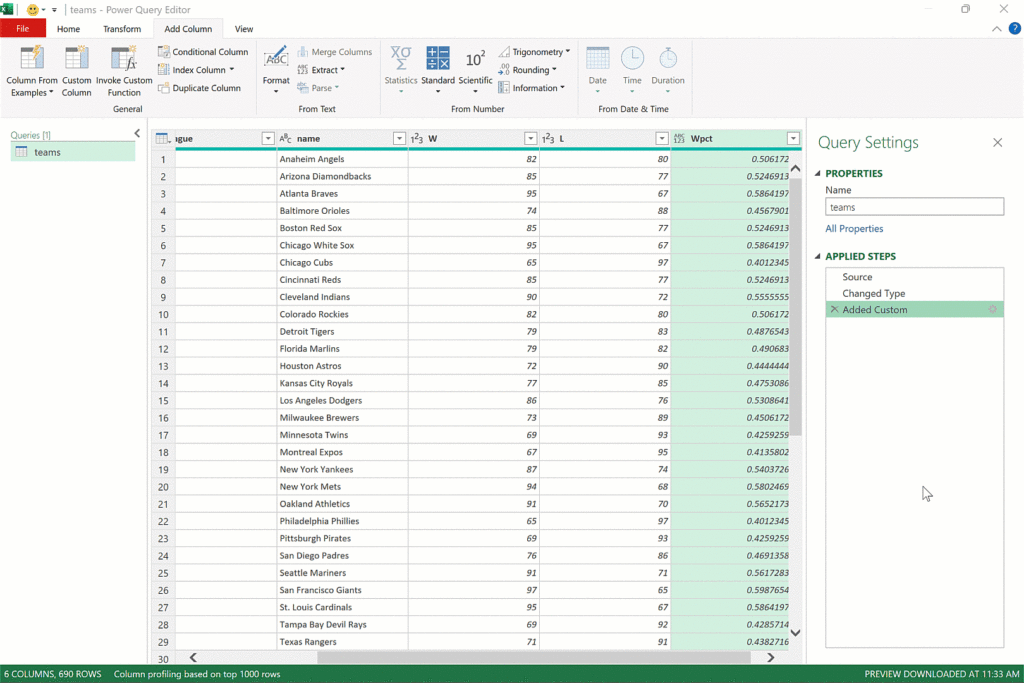Select the Changed Type applied step
This screenshot has width=1024, height=683.
coord(874,293)
